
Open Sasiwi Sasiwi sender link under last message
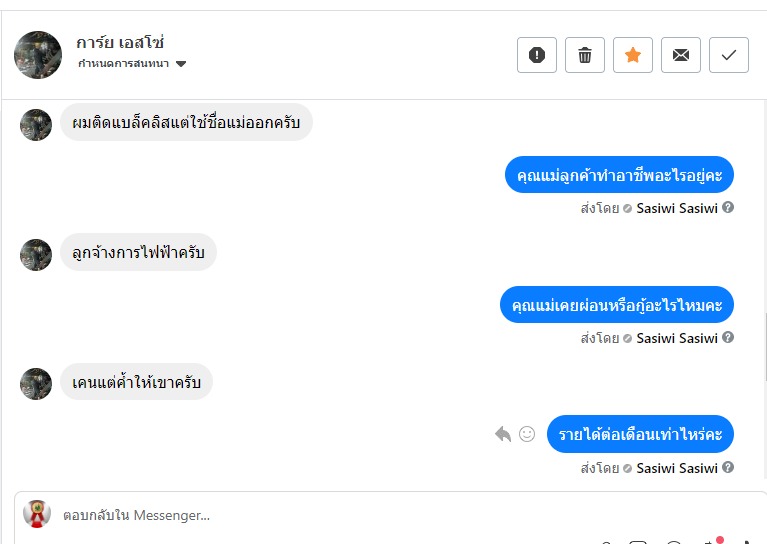(x=677, y=468)
